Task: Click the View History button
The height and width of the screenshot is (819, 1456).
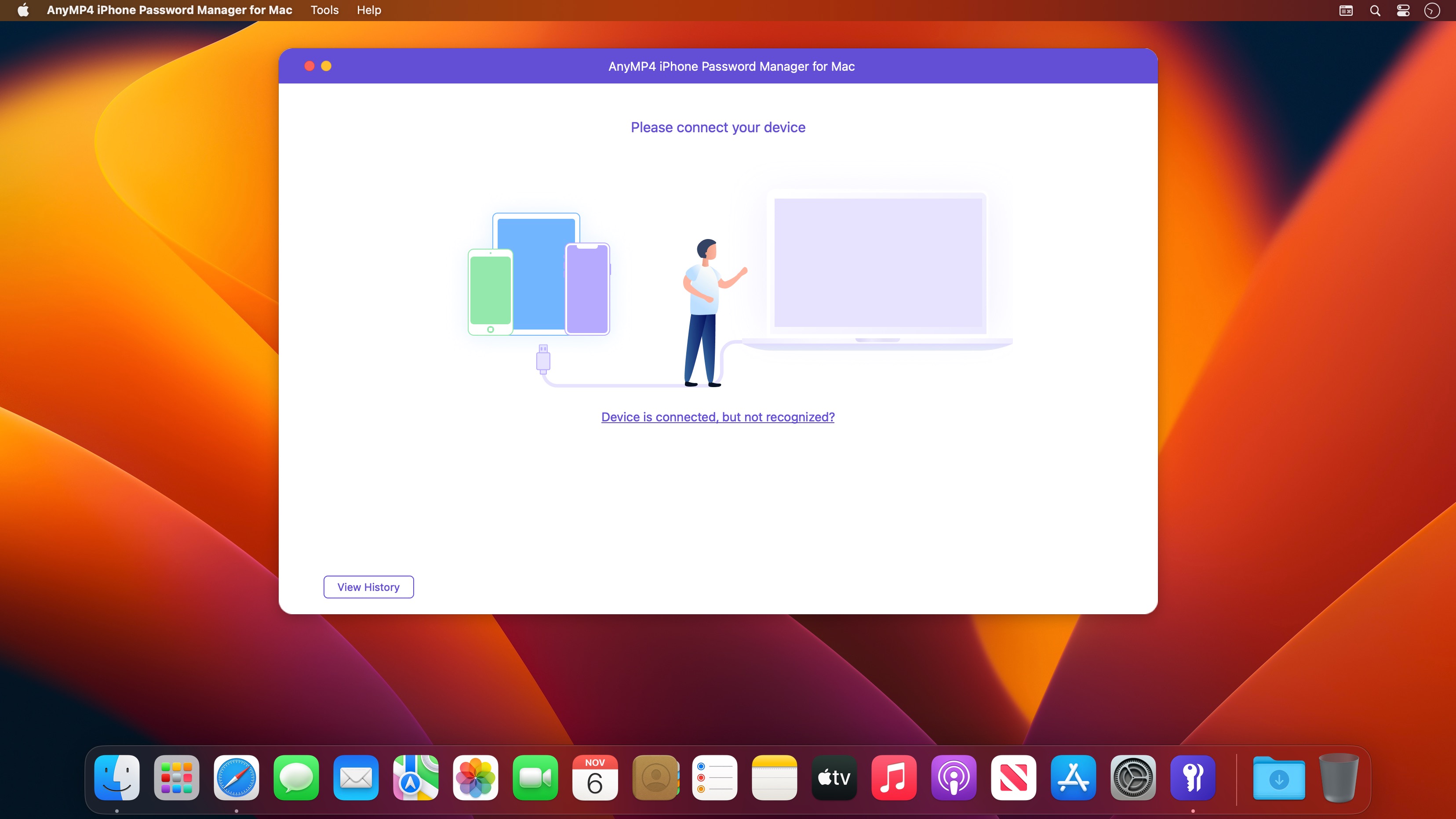Action: click(368, 586)
